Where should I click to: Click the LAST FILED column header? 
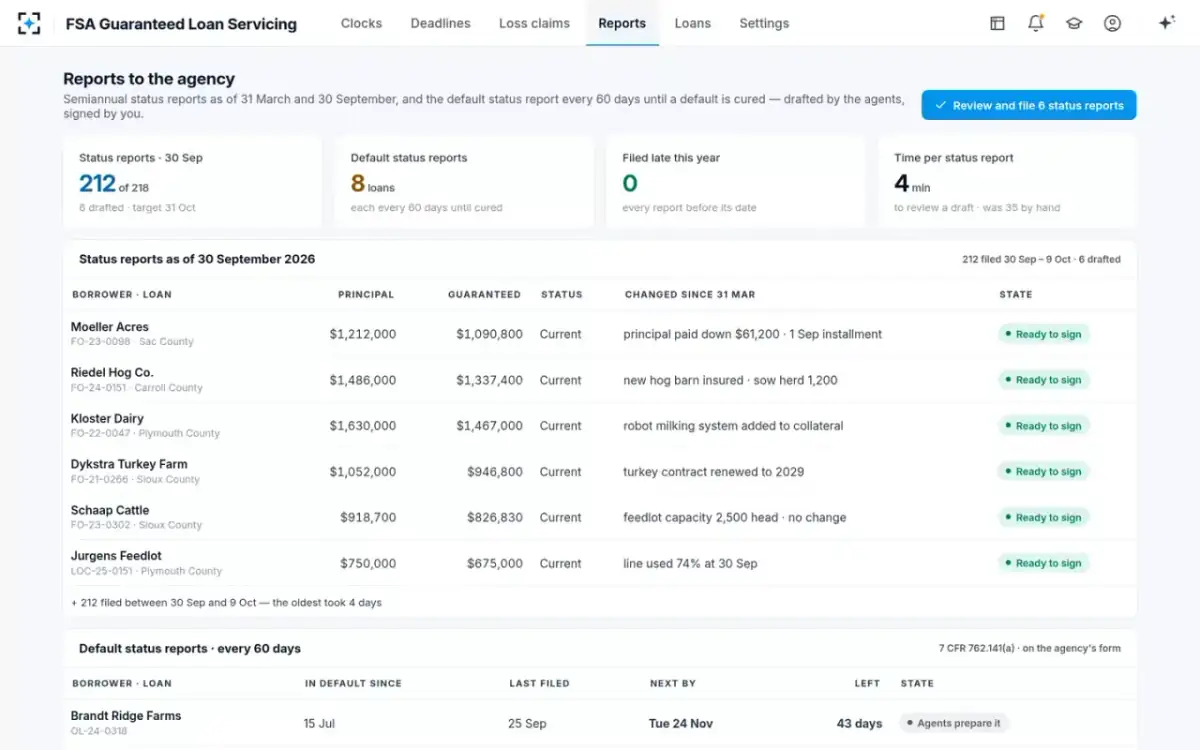coord(539,684)
